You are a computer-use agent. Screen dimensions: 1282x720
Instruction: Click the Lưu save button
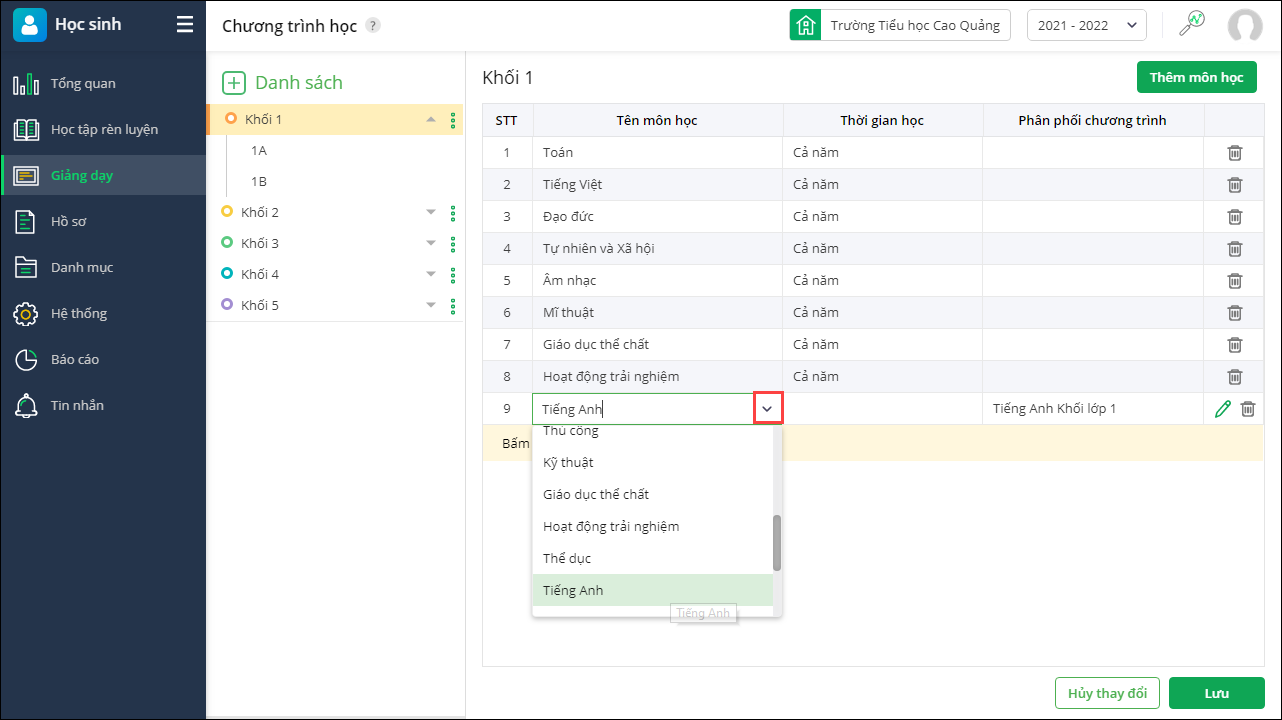(x=1216, y=693)
